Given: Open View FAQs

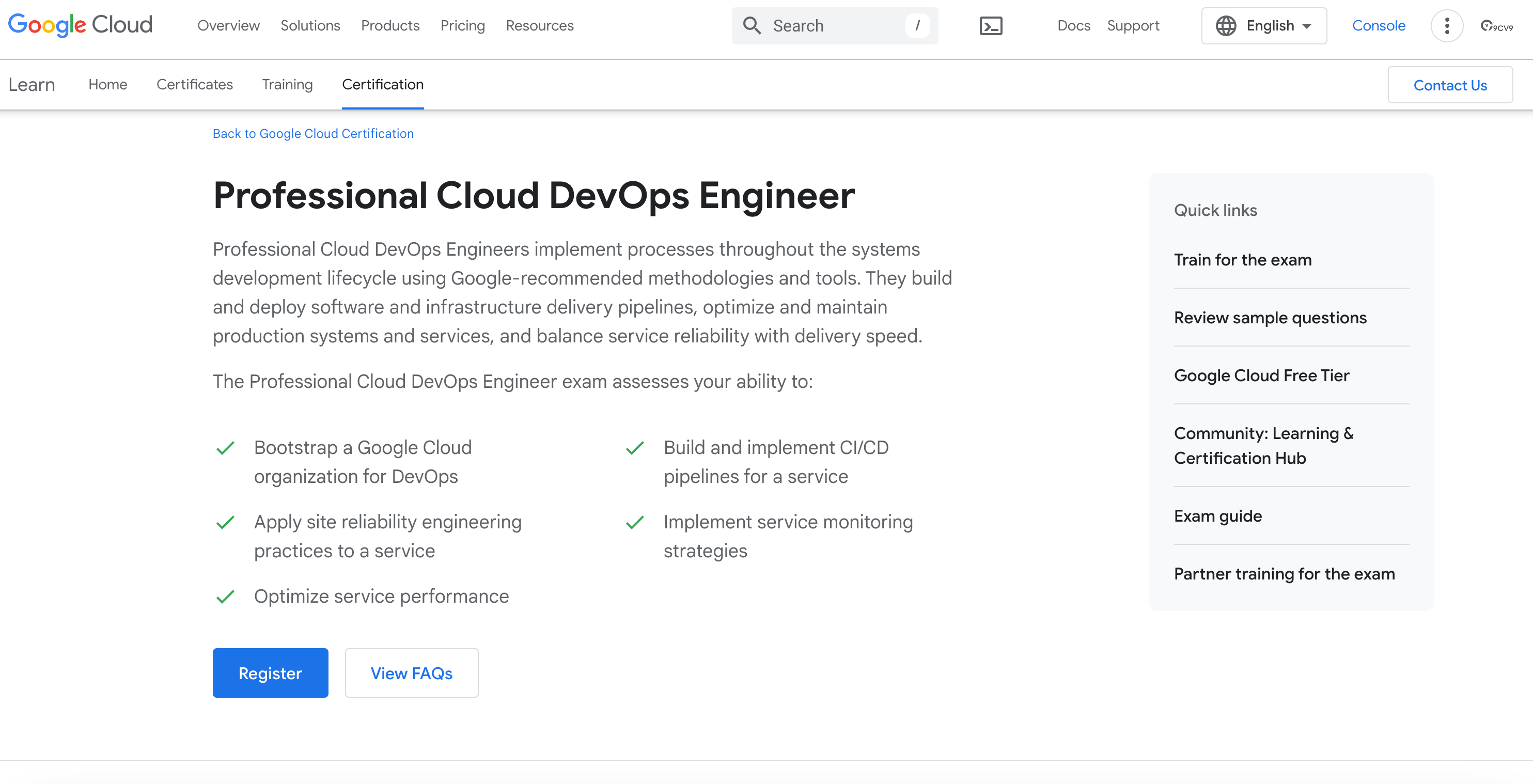Looking at the screenshot, I should 411,673.
